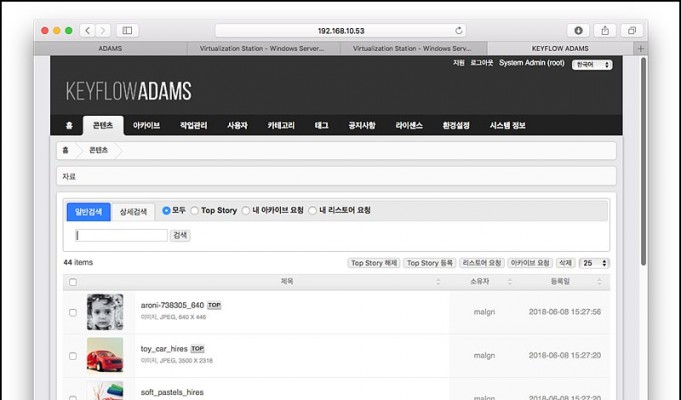Click the 아카이브 요청 button

pyautogui.click(x=530, y=263)
